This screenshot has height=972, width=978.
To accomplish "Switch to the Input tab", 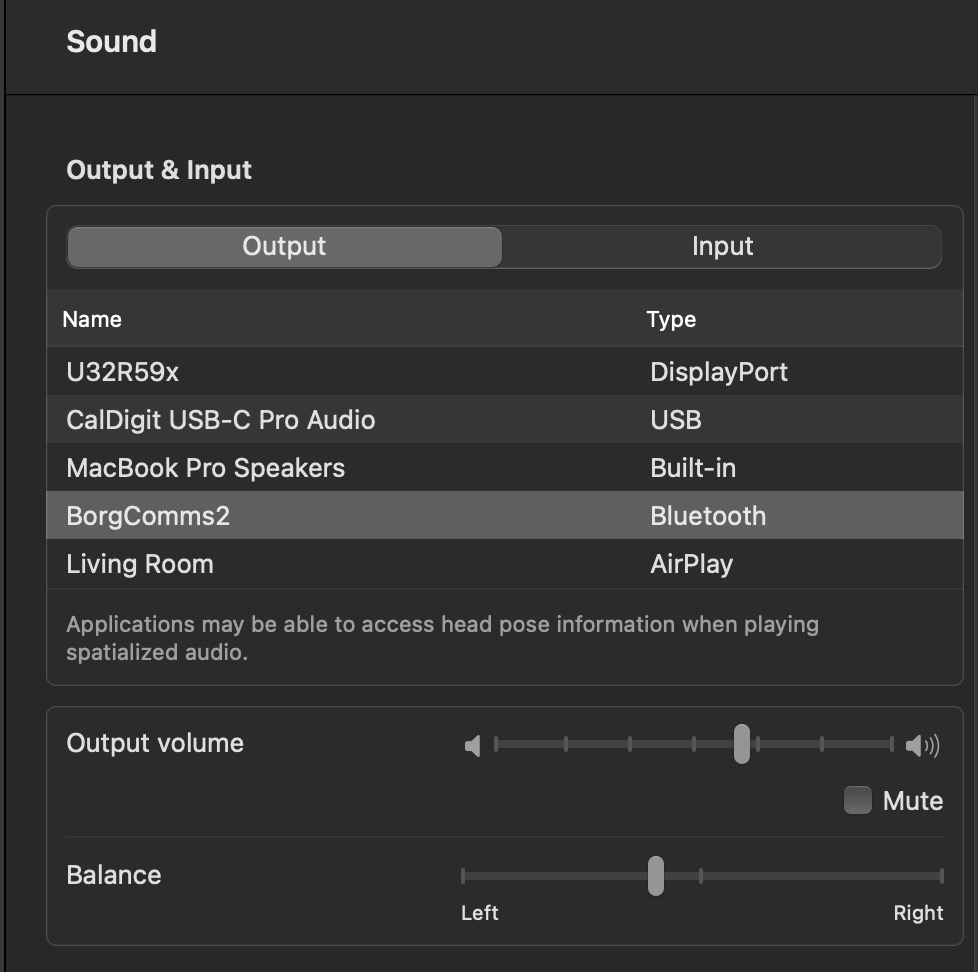I will [722, 246].
